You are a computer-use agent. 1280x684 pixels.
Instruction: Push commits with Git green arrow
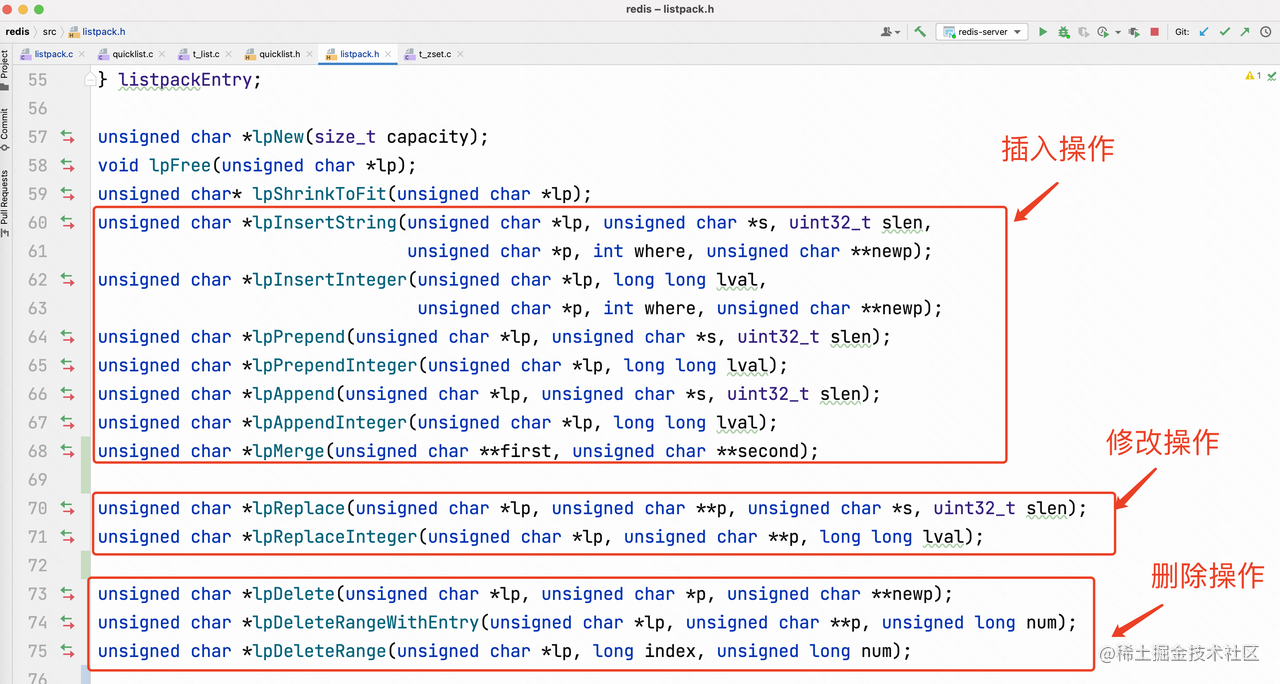click(x=1245, y=32)
